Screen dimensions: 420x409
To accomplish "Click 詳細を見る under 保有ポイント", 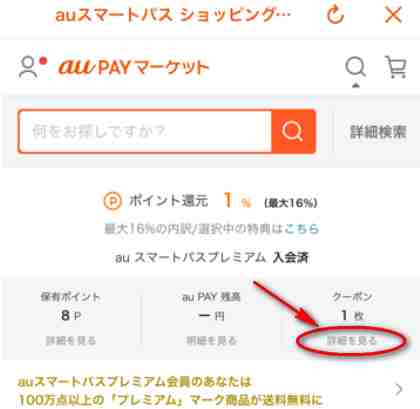I will coord(71,340).
